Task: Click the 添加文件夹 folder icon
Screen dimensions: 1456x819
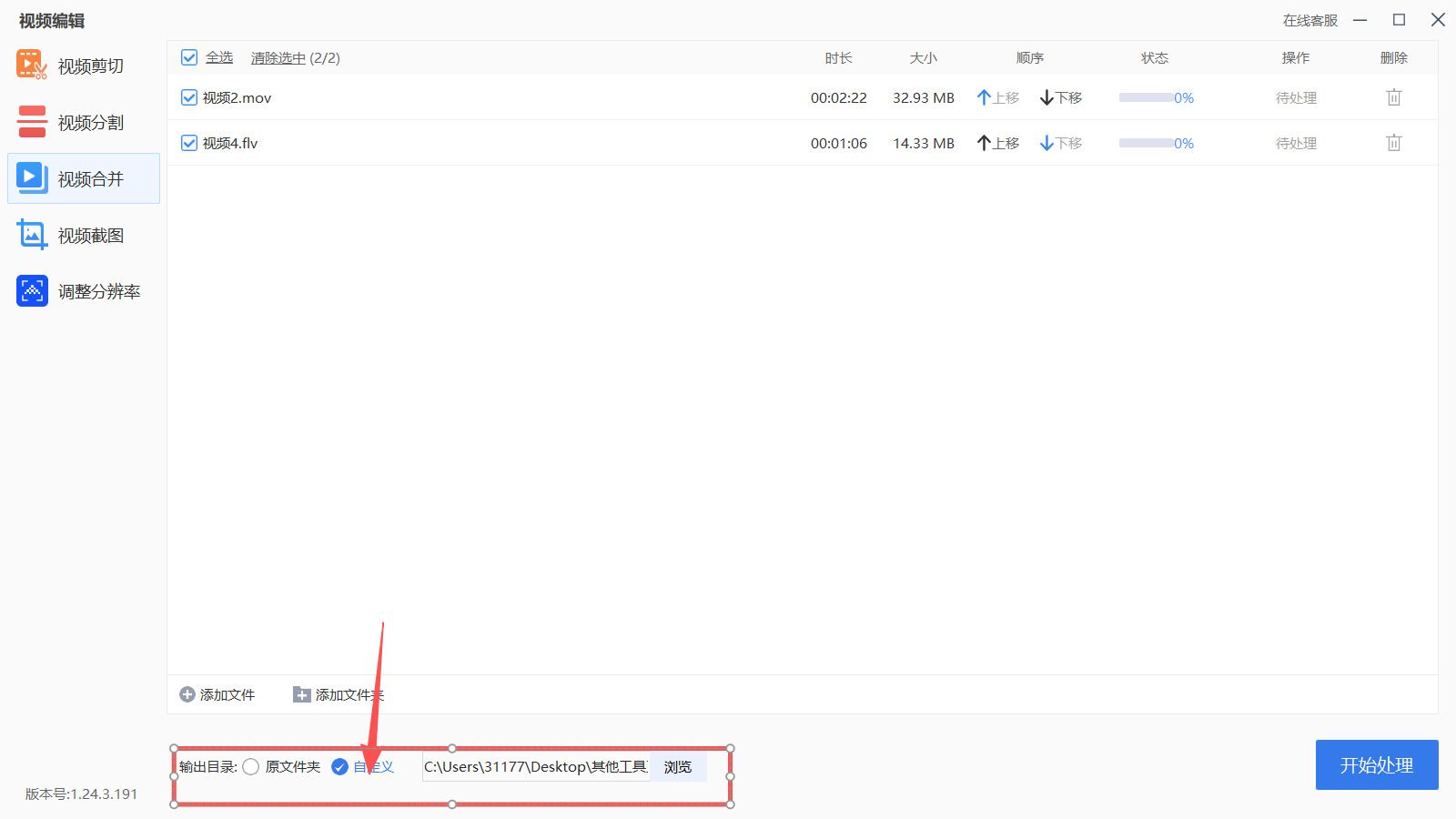Action: pos(302,694)
